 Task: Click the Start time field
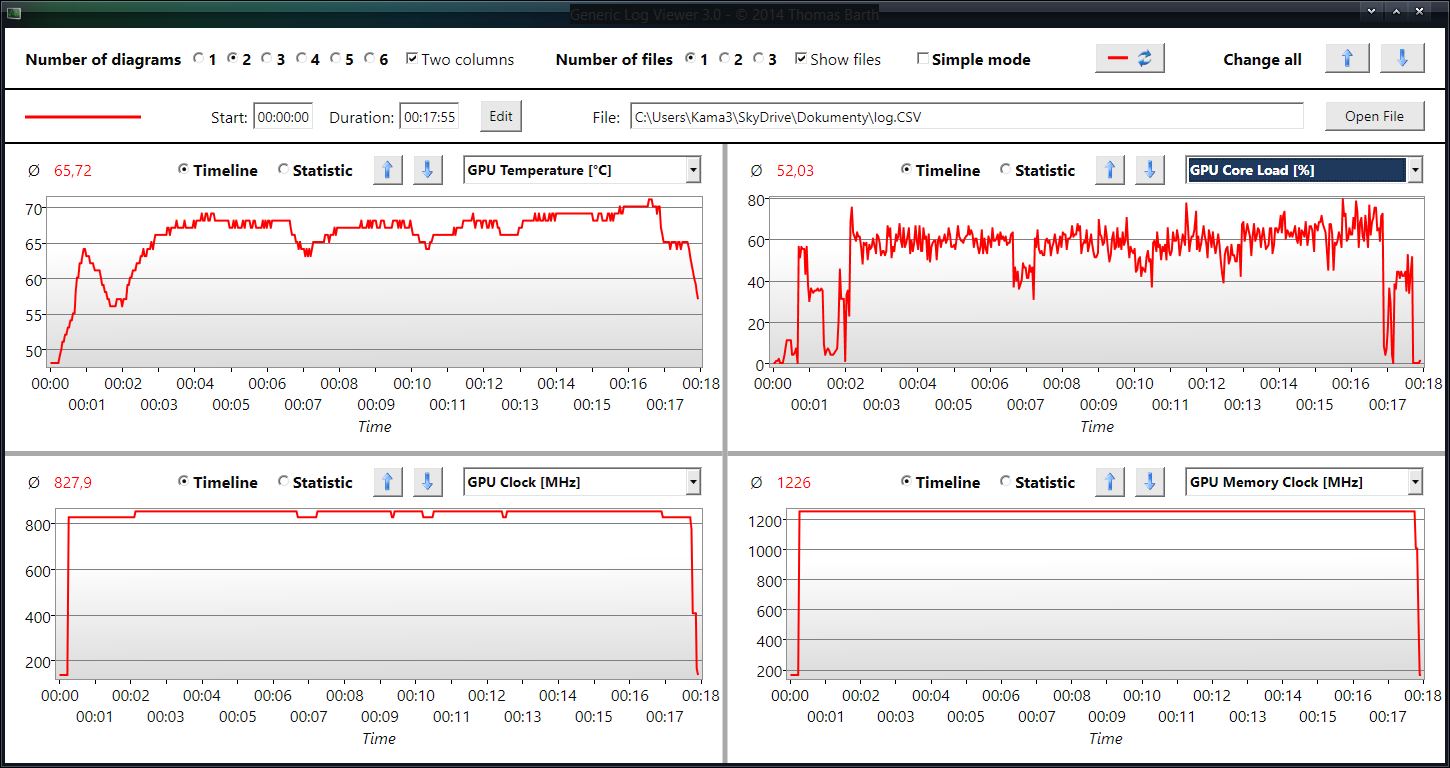(283, 117)
